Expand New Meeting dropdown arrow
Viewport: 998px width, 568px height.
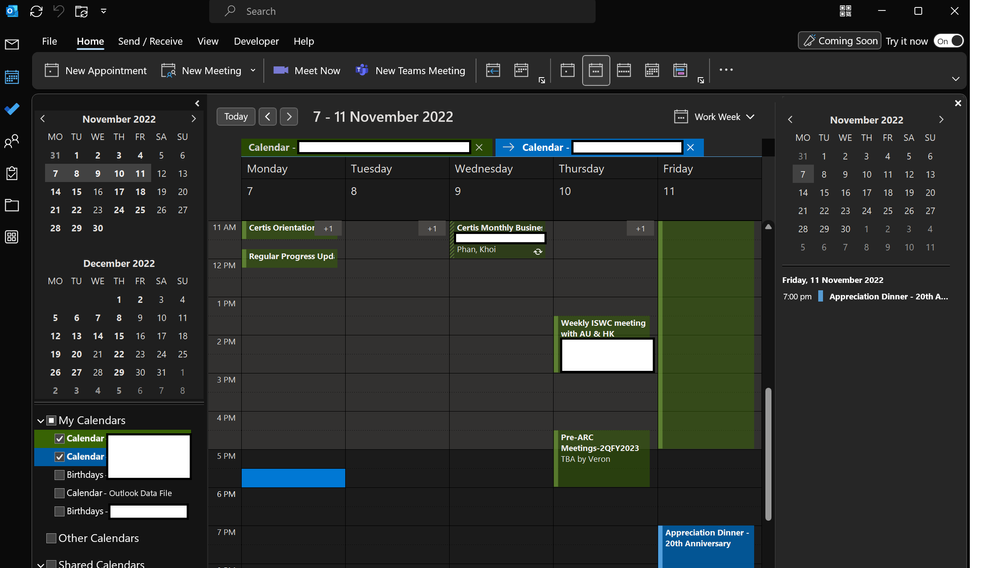coord(253,71)
